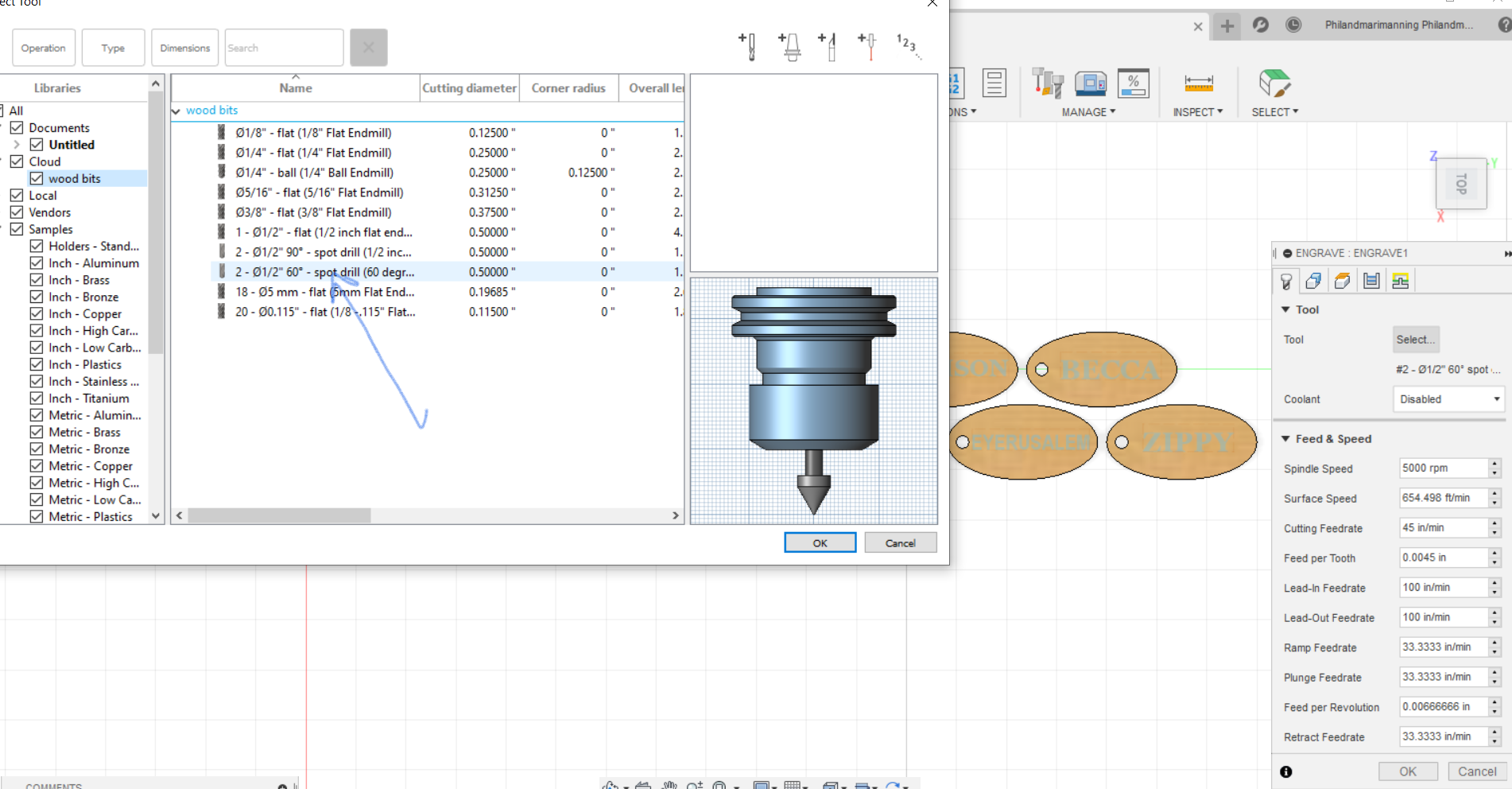Select the turning tool filter icon

coord(828,45)
